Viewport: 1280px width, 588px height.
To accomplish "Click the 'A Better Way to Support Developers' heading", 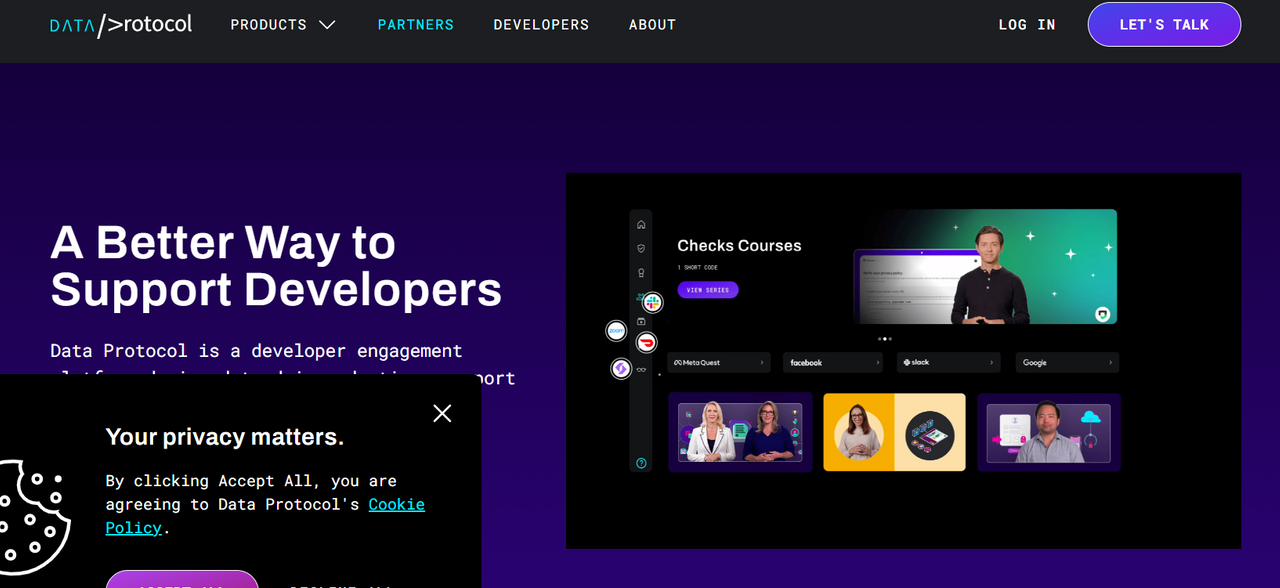I will 276,266.
